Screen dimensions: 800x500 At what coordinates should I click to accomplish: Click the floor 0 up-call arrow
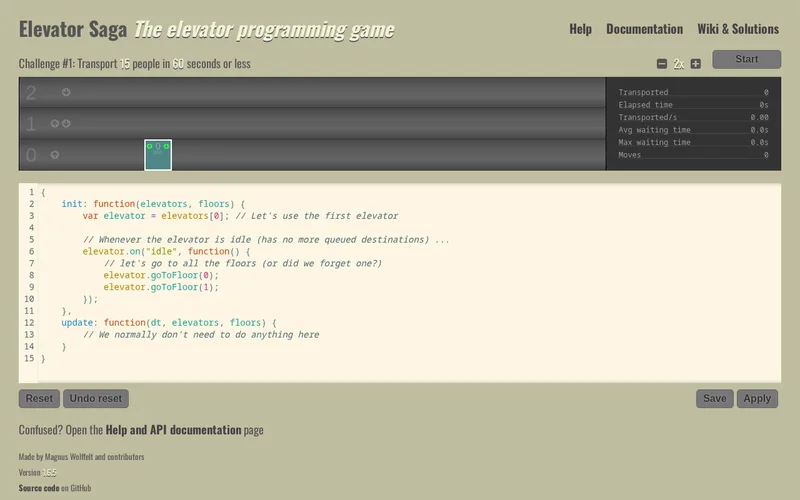55,155
